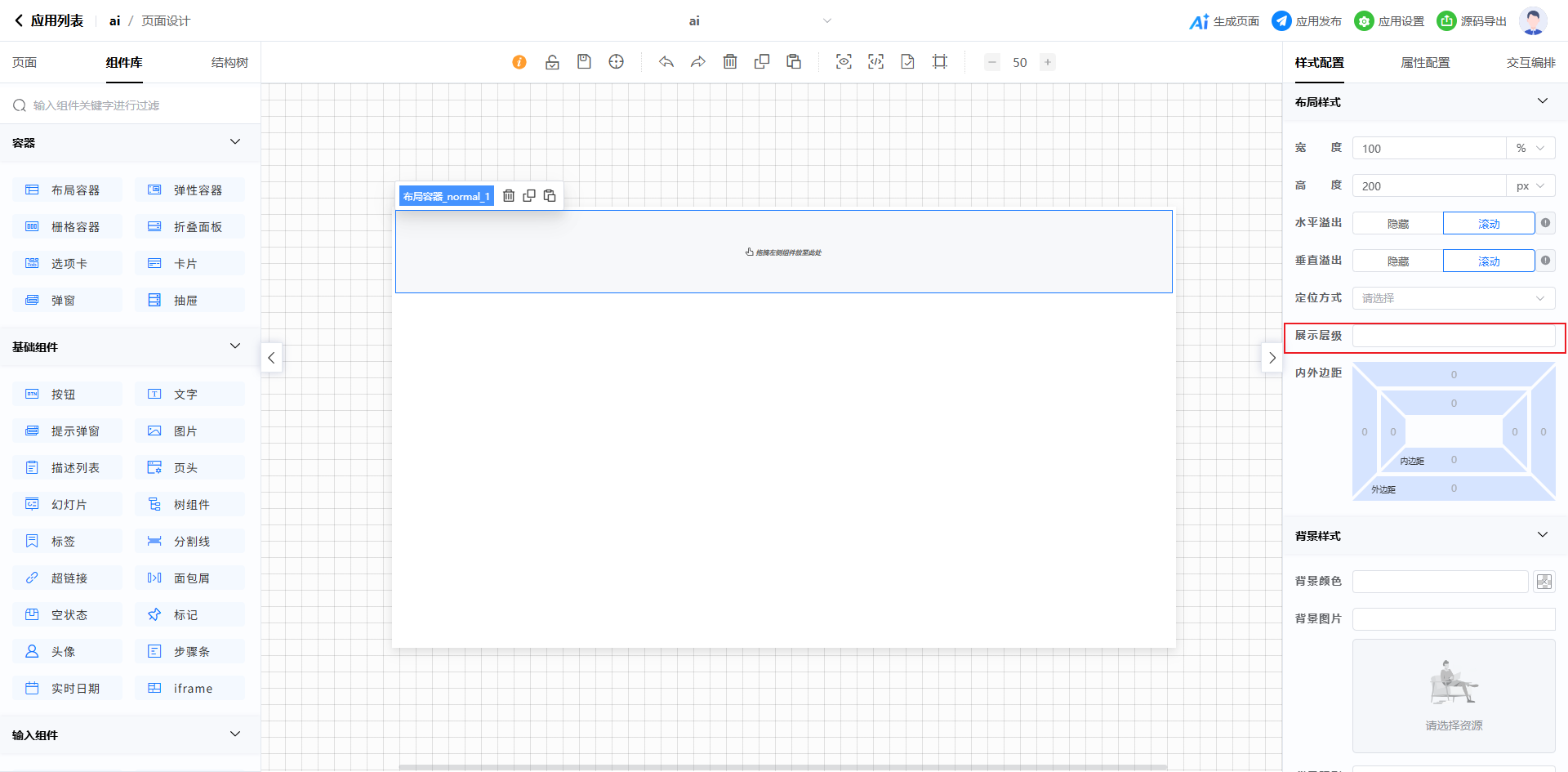Click the 展示层级 input field
The image size is (1568, 772).
click(1453, 336)
